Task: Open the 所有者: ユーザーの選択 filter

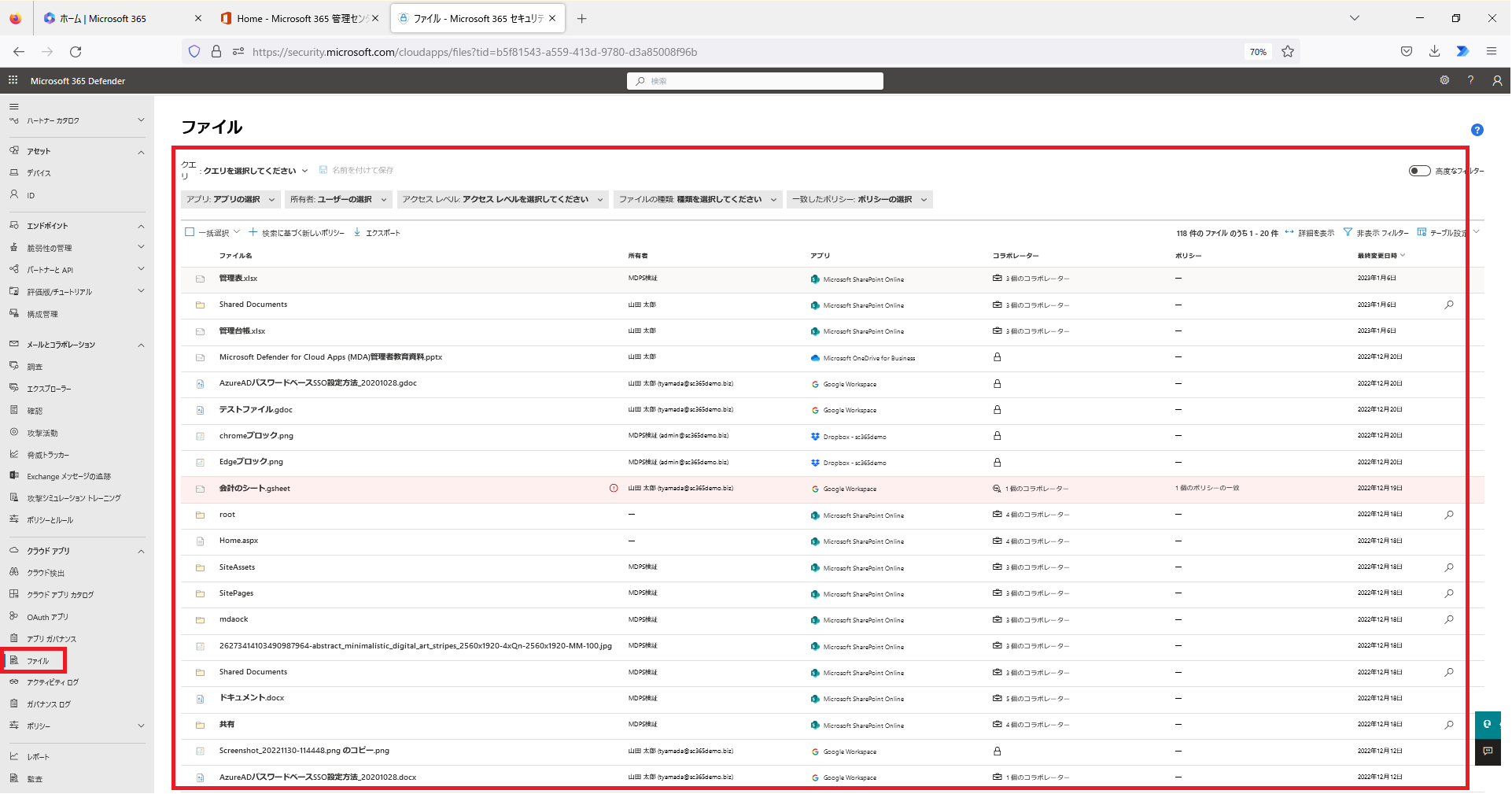Action: coord(338,200)
